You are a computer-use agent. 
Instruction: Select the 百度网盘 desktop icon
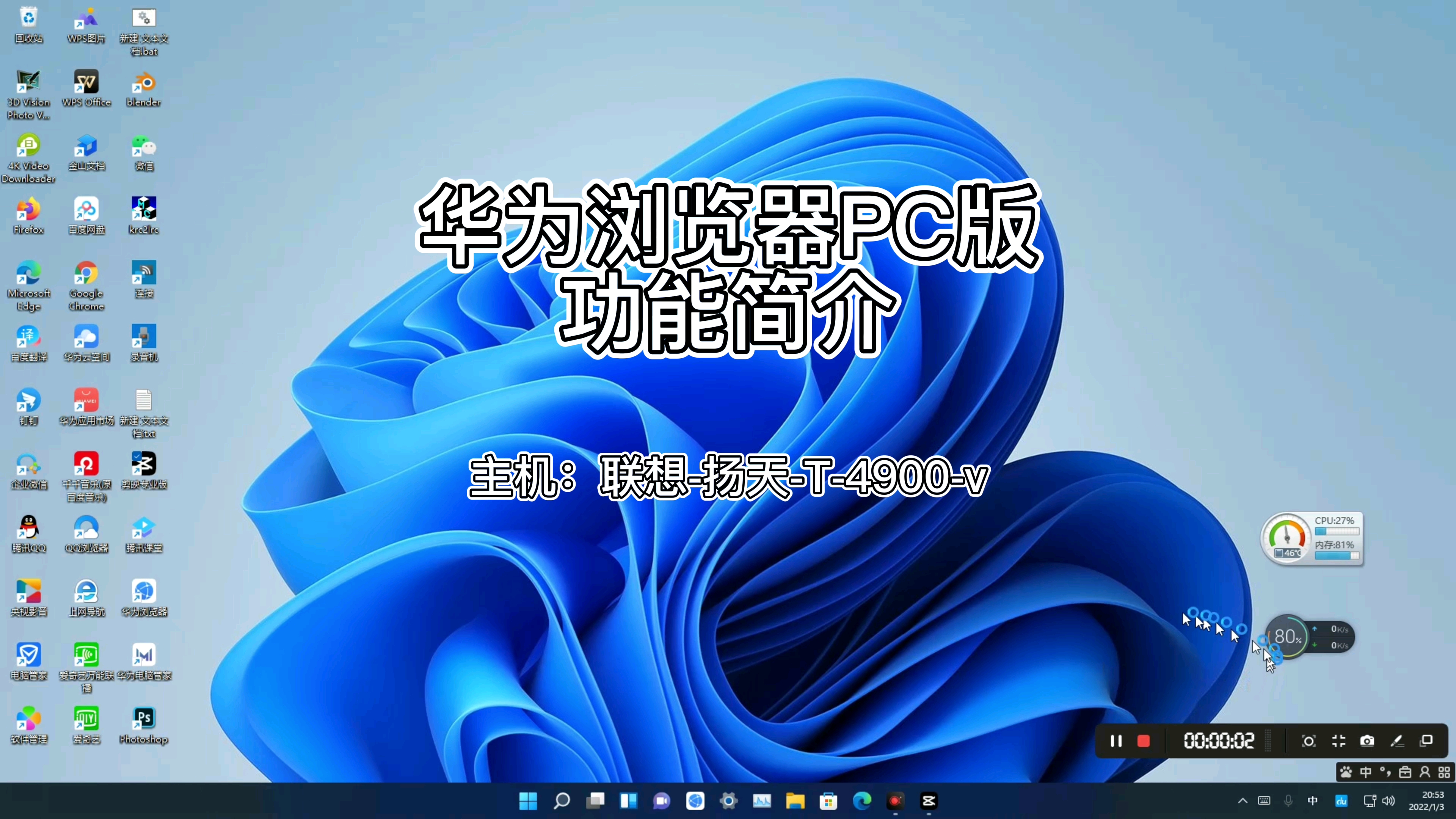pyautogui.click(x=86, y=216)
